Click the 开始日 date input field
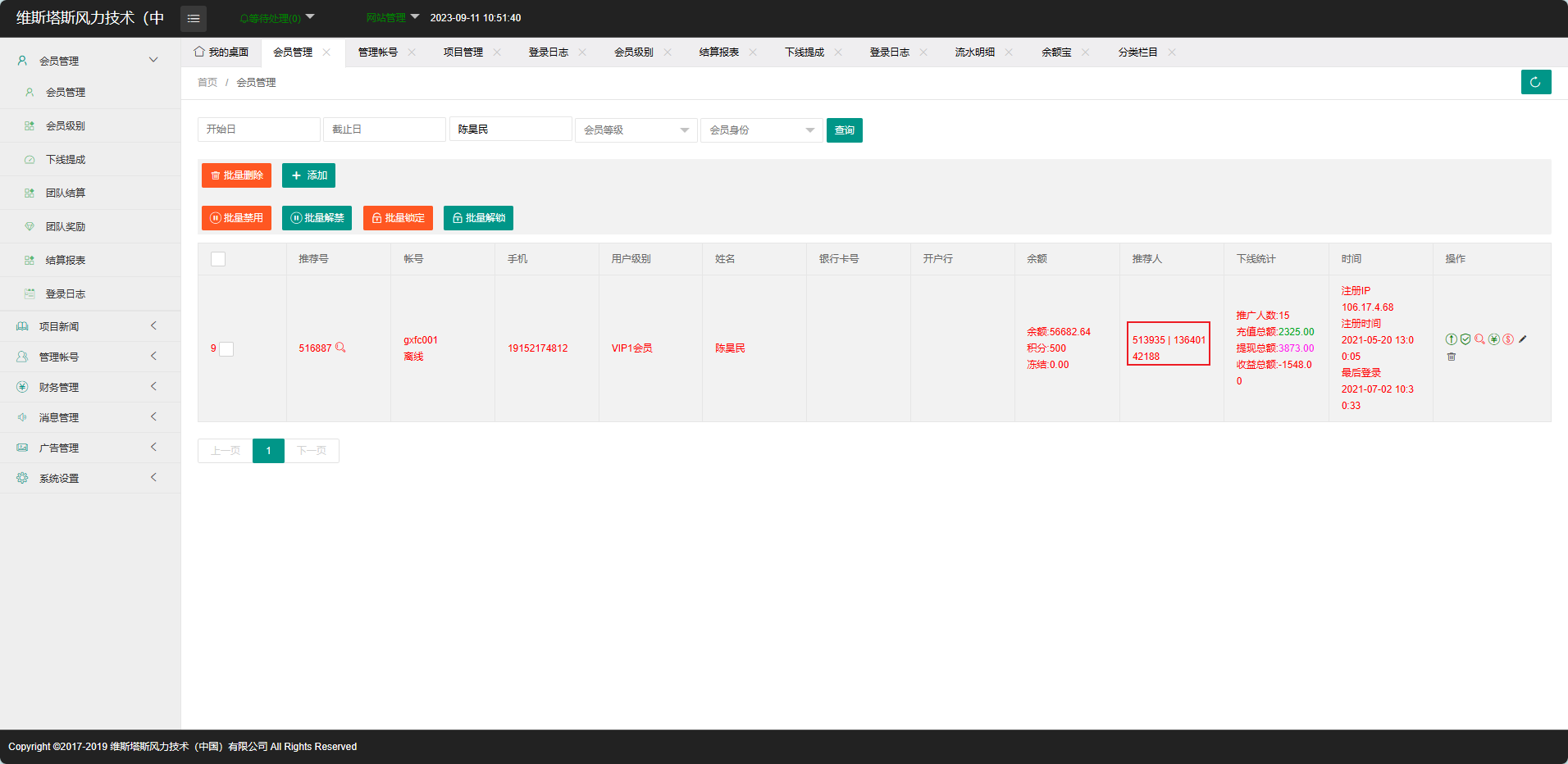Screen dimensions: 1568x764 tap(258, 130)
